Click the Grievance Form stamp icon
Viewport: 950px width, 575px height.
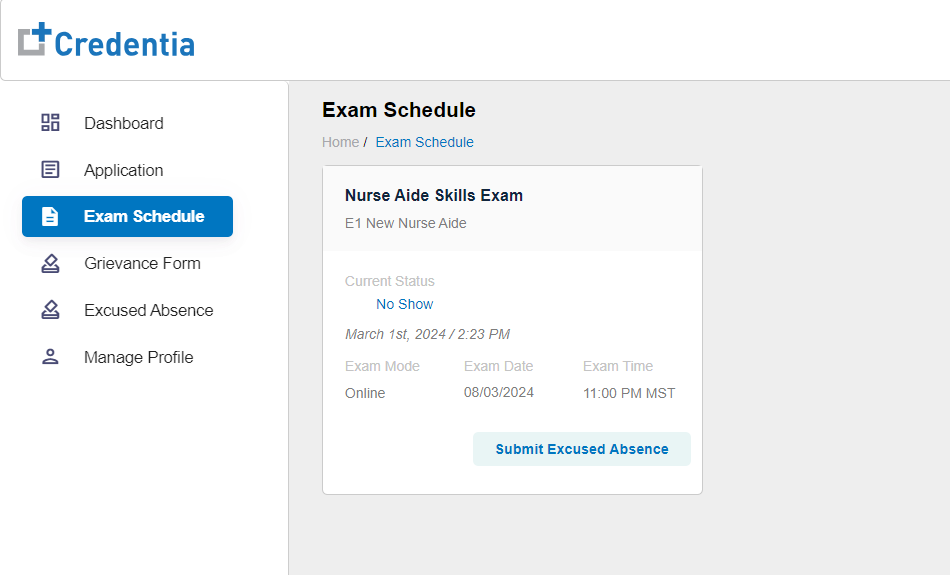[50, 264]
